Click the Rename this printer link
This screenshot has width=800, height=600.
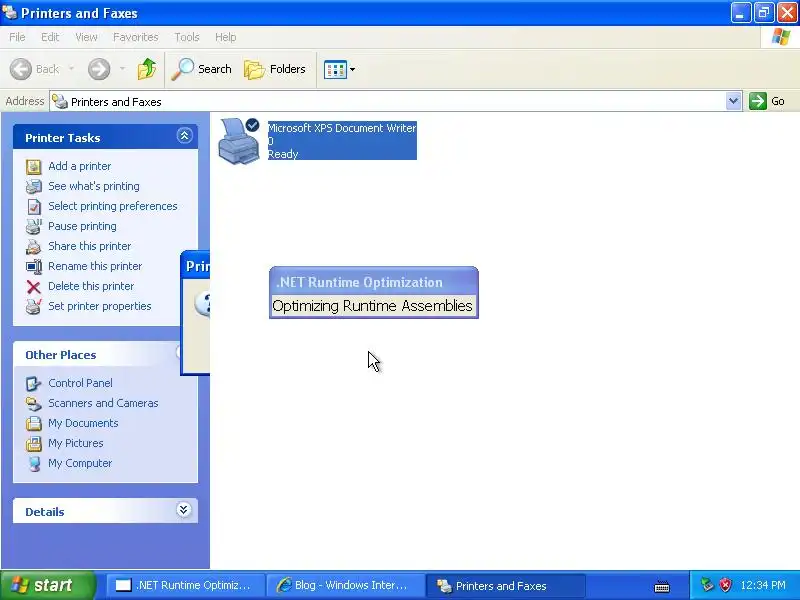(95, 266)
